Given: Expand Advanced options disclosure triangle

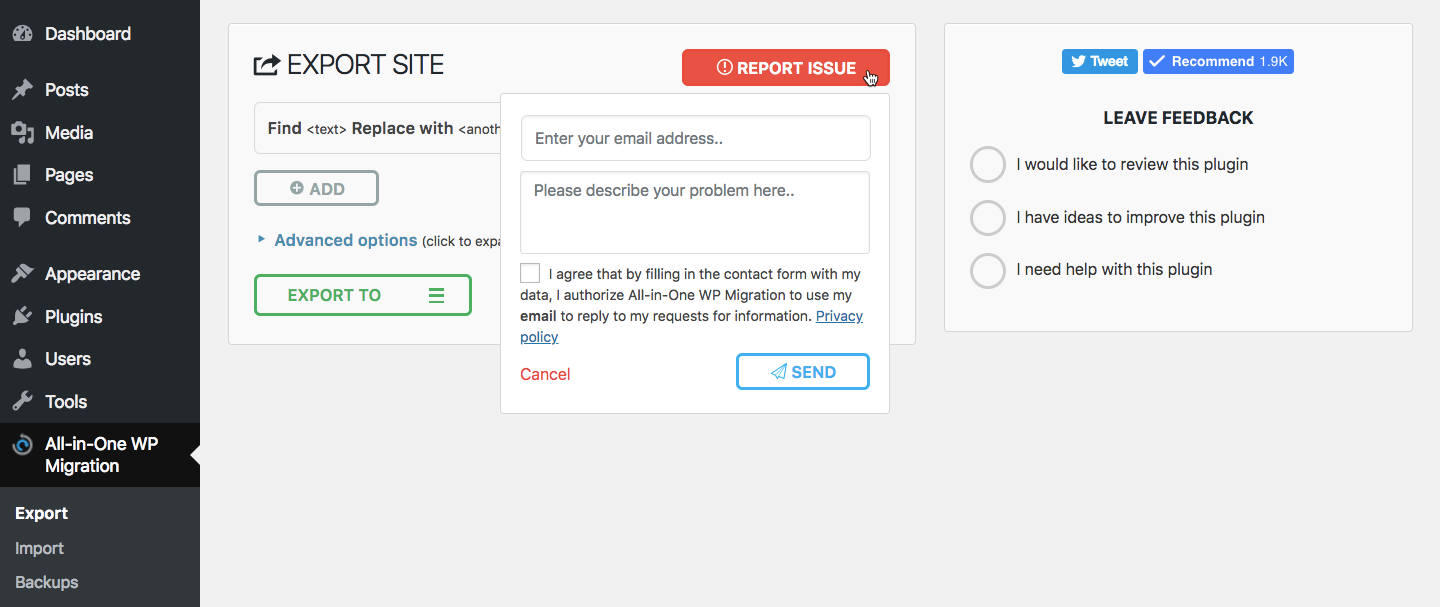Looking at the screenshot, I should click(x=262, y=240).
